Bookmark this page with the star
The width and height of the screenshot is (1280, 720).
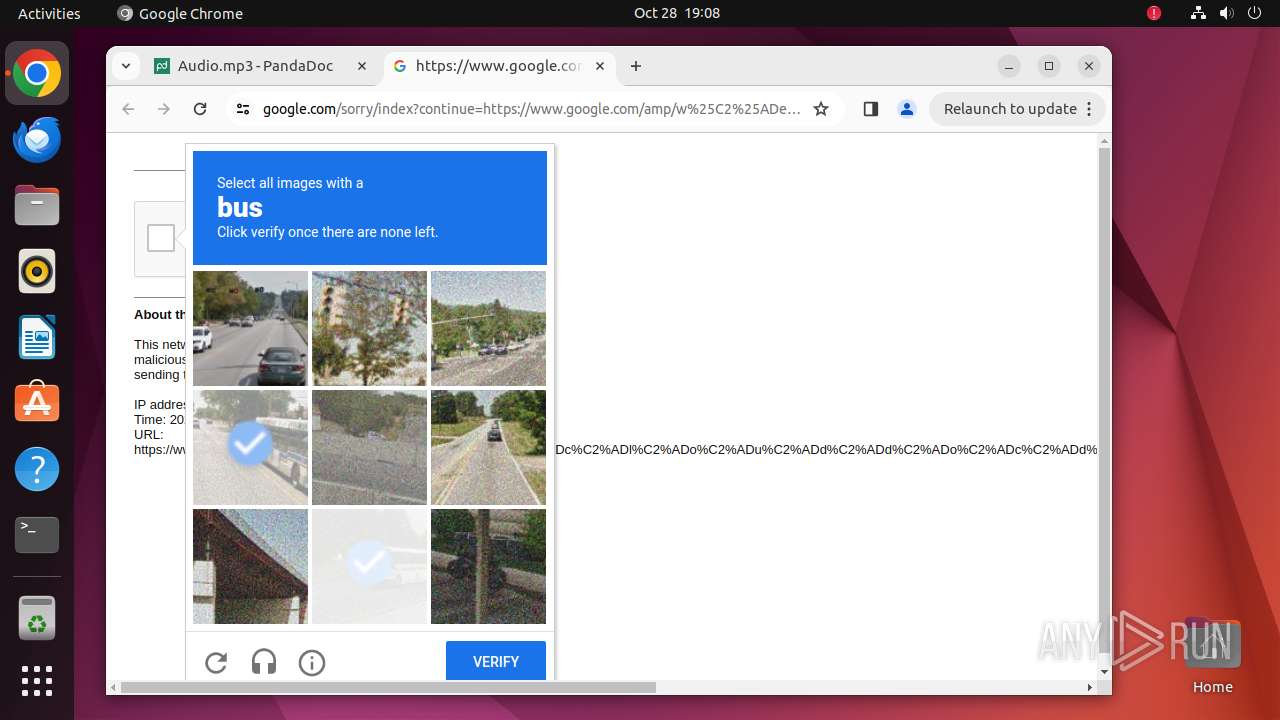click(x=821, y=109)
